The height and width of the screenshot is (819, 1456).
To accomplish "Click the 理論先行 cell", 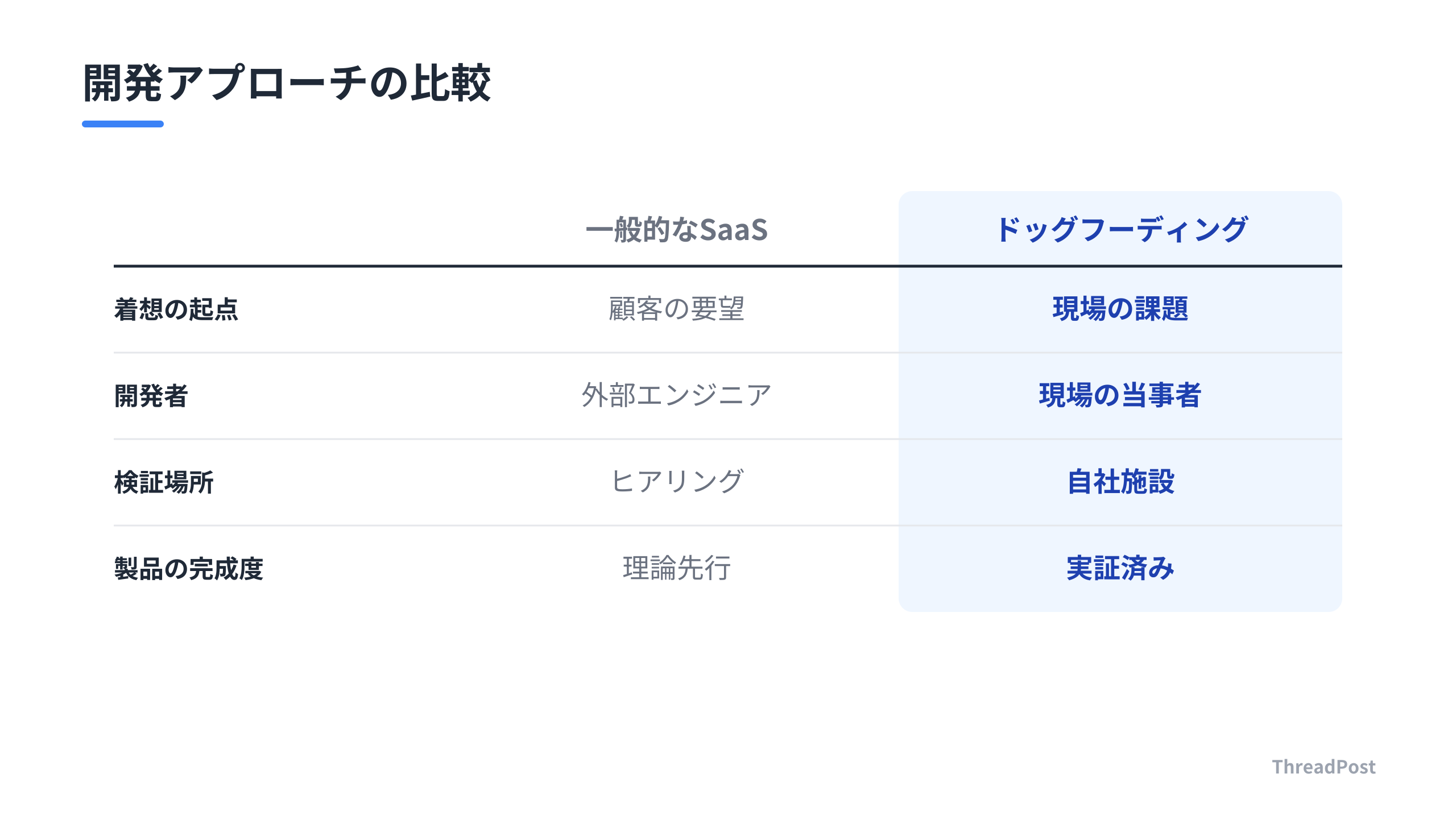I will pos(677,568).
